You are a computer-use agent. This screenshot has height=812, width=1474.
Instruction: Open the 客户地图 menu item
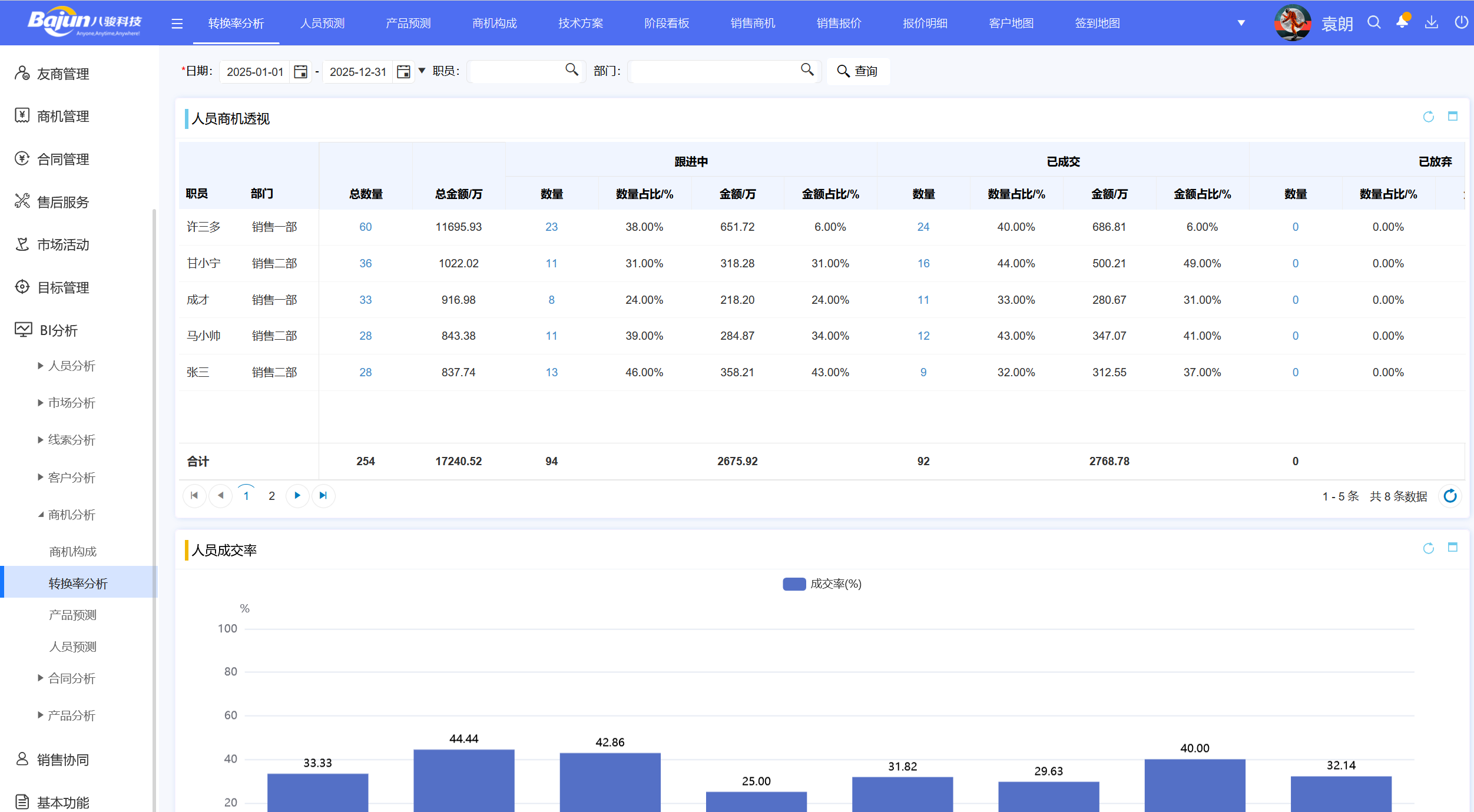coord(1011,22)
